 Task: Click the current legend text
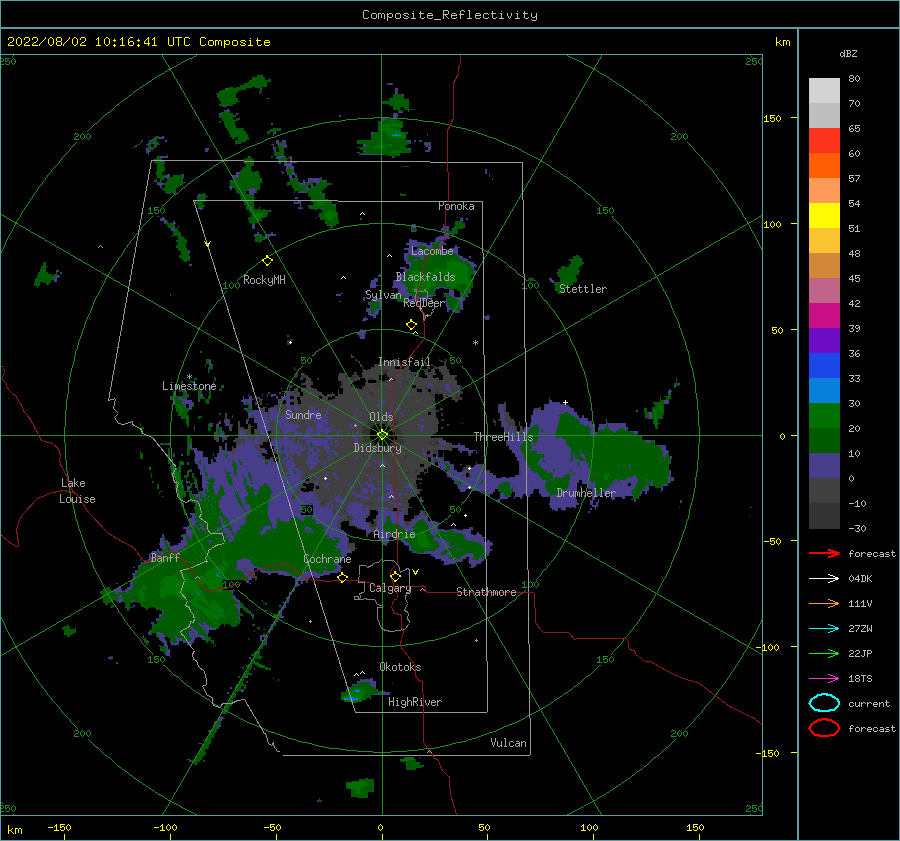pyautogui.click(x=869, y=704)
